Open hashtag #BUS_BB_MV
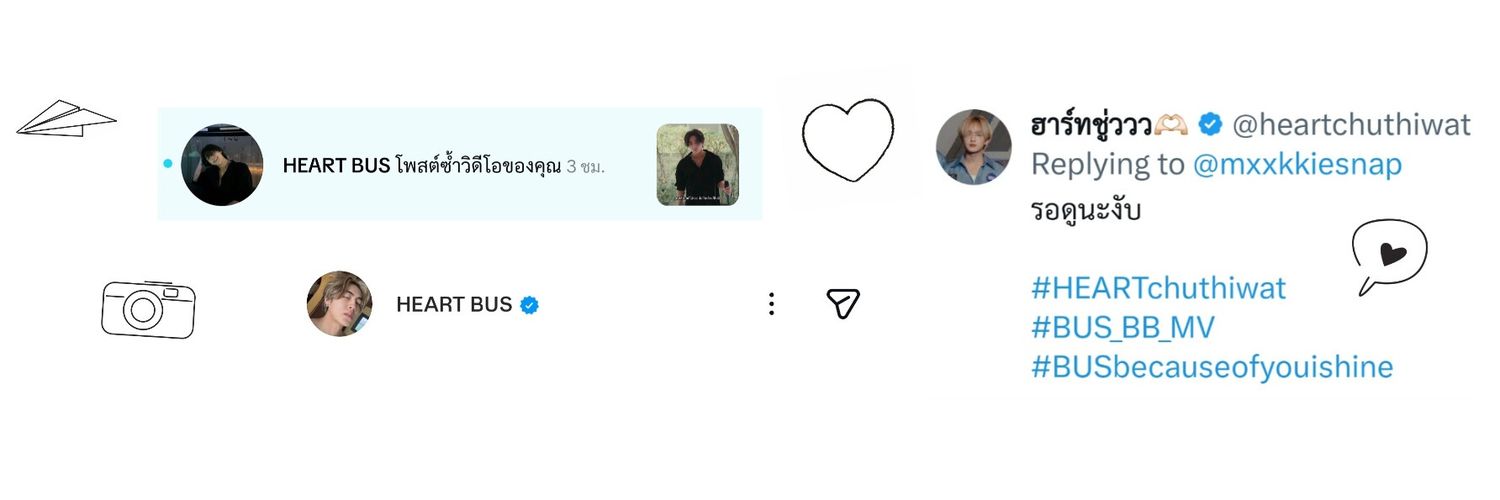 (x=1123, y=327)
